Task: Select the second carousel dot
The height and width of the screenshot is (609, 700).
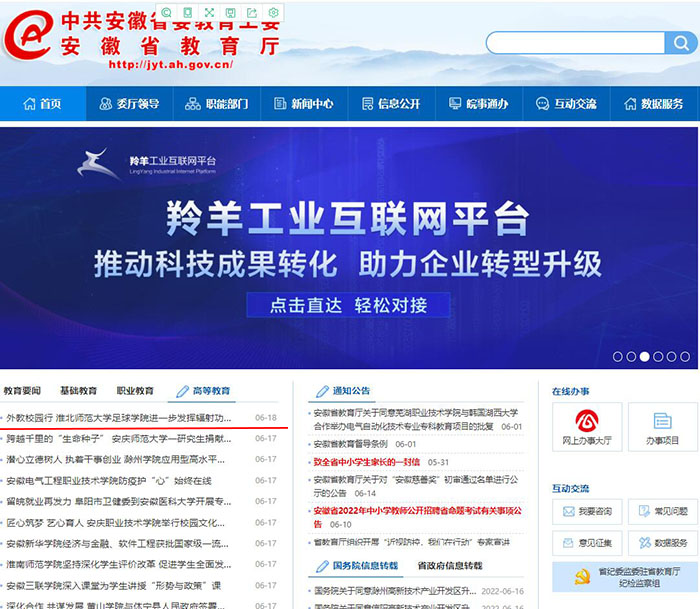Action: 631,356
